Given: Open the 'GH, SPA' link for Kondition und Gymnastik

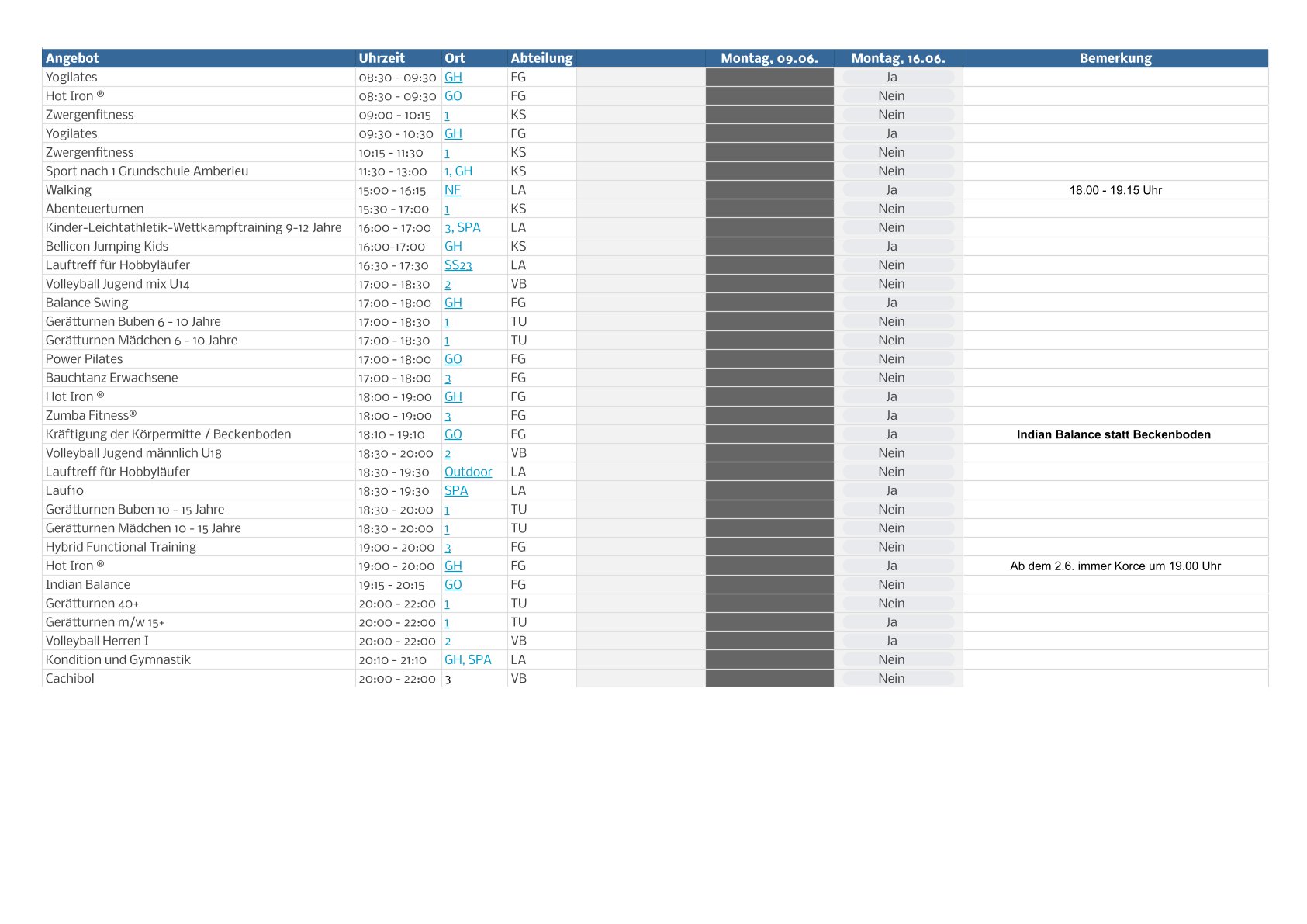Looking at the screenshot, I should point(468,659).
